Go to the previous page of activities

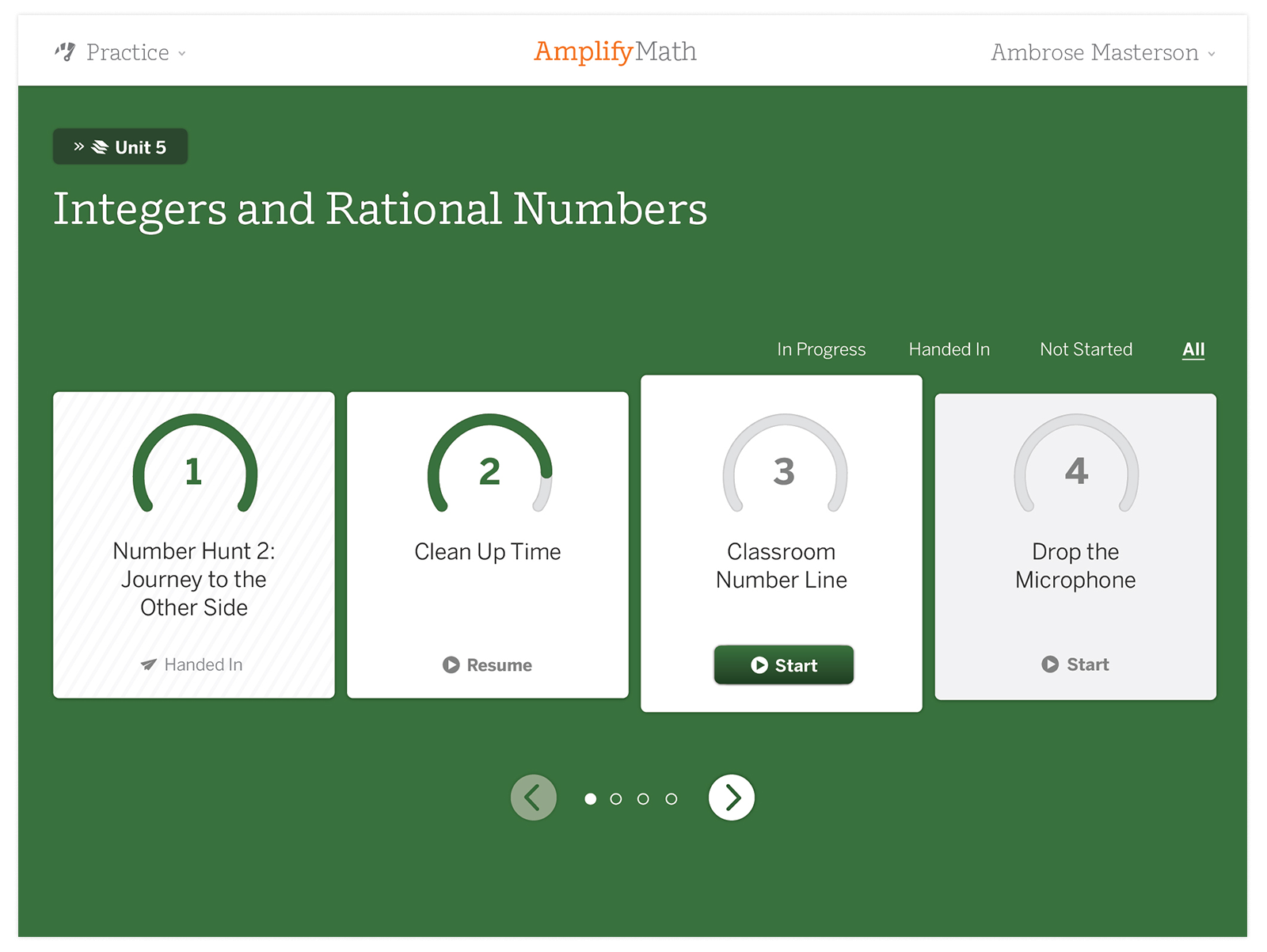[x=534, y=798]
